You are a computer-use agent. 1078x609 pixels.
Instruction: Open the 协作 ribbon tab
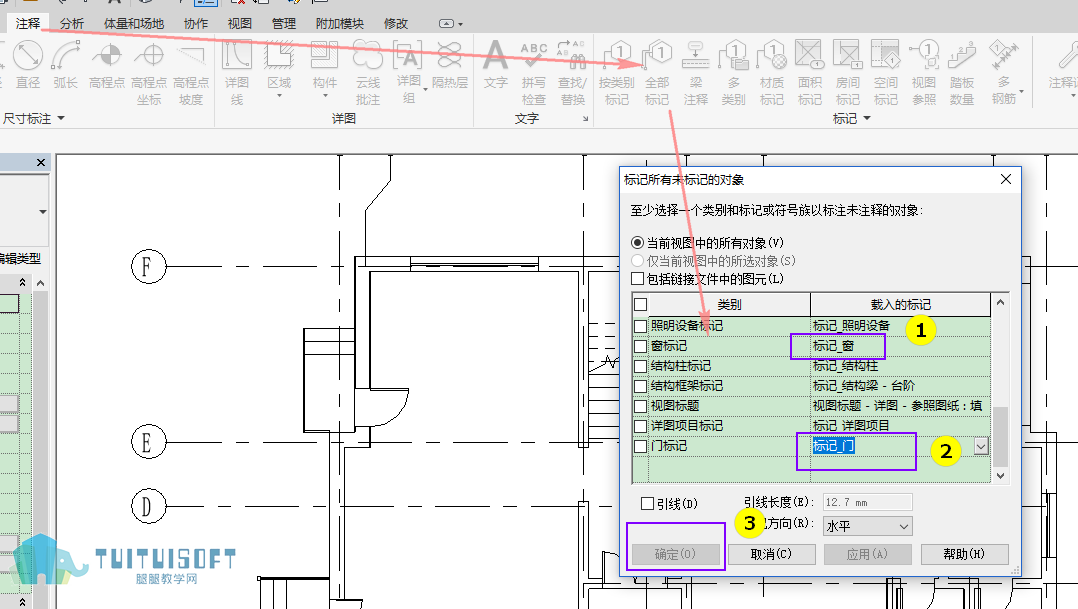pyautogui.click(x=196, y=23)
